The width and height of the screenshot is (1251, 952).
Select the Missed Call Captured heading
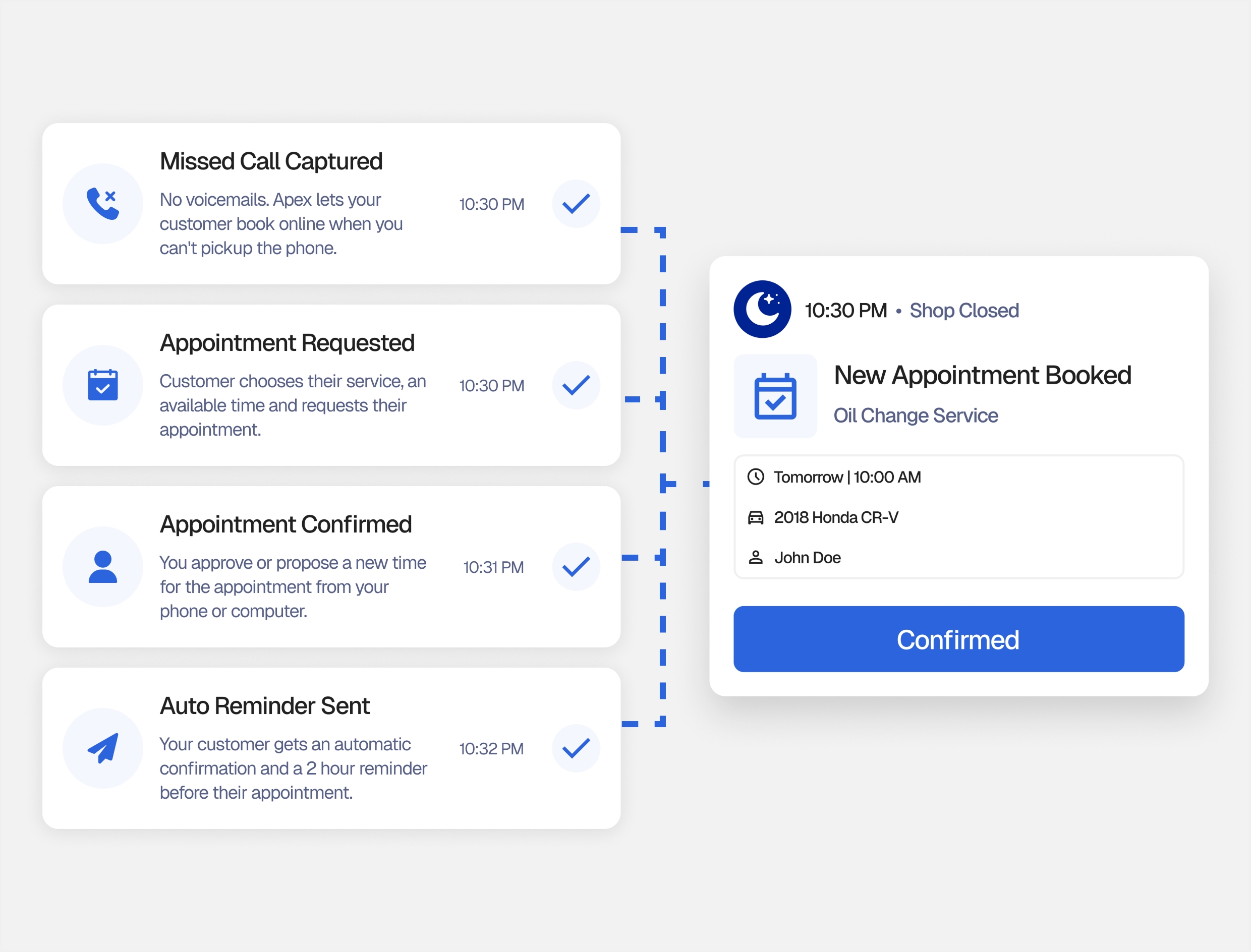271,161
